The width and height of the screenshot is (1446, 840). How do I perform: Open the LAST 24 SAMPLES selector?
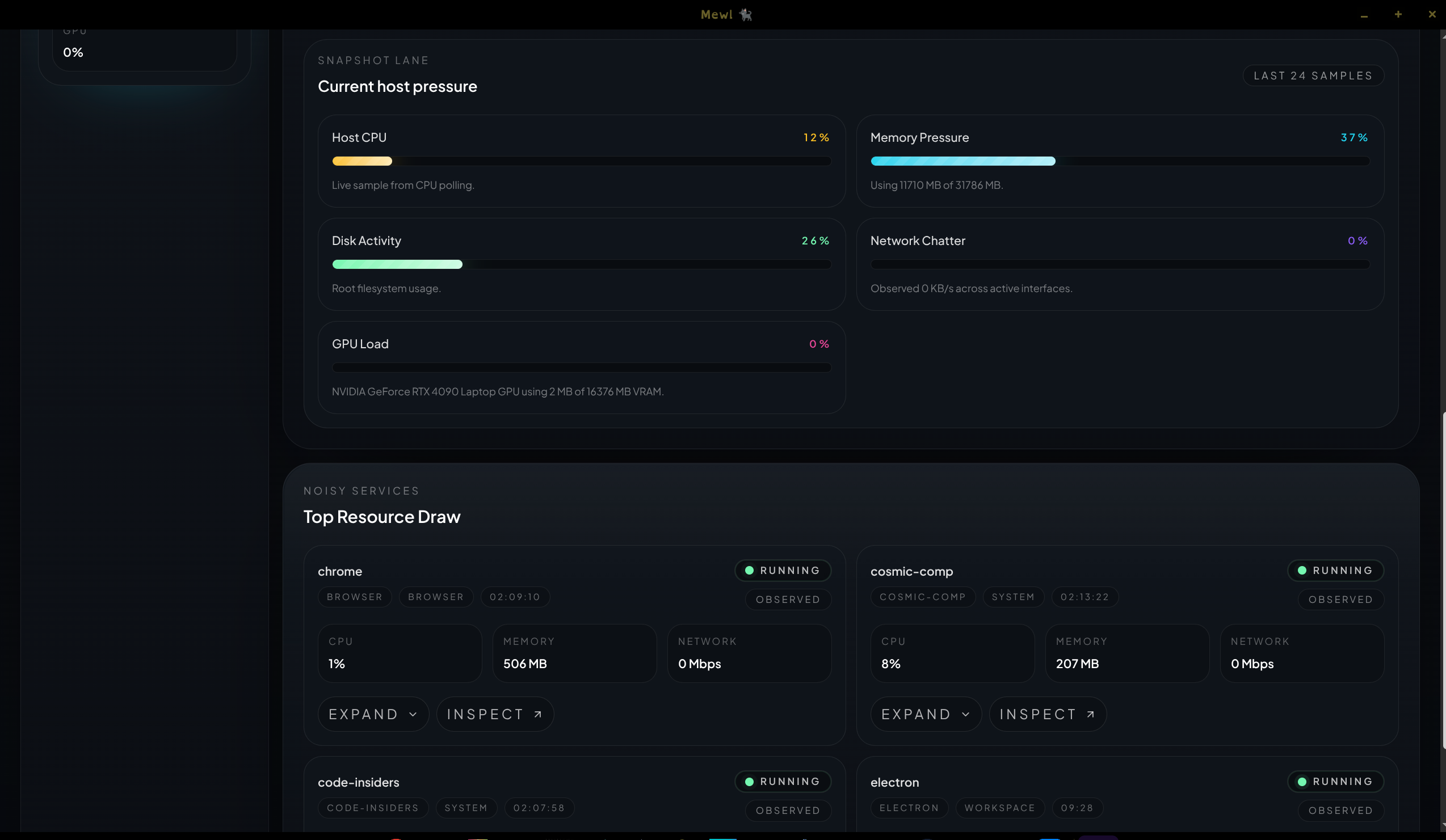click(1313, 75)
